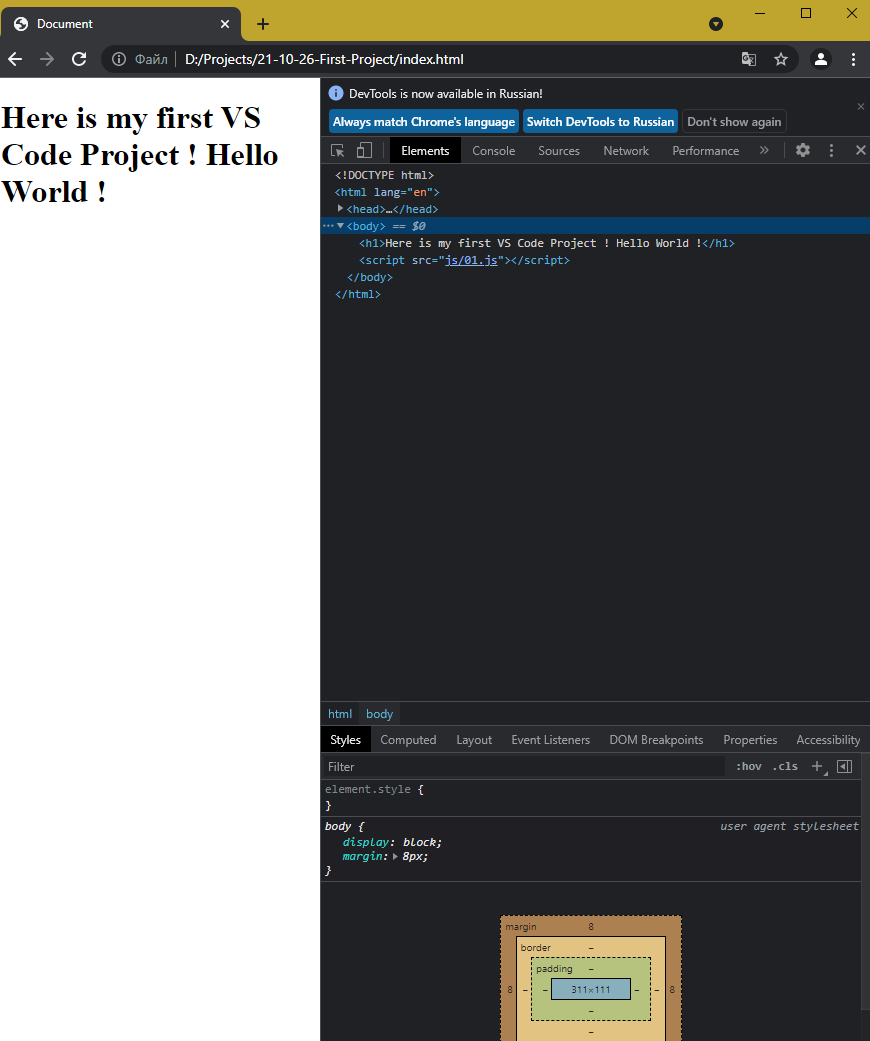Image resolution: width=870 pixels, height=1041 pixels.
Task: Dismiss the language notification bar
Action: coord(861,106)
